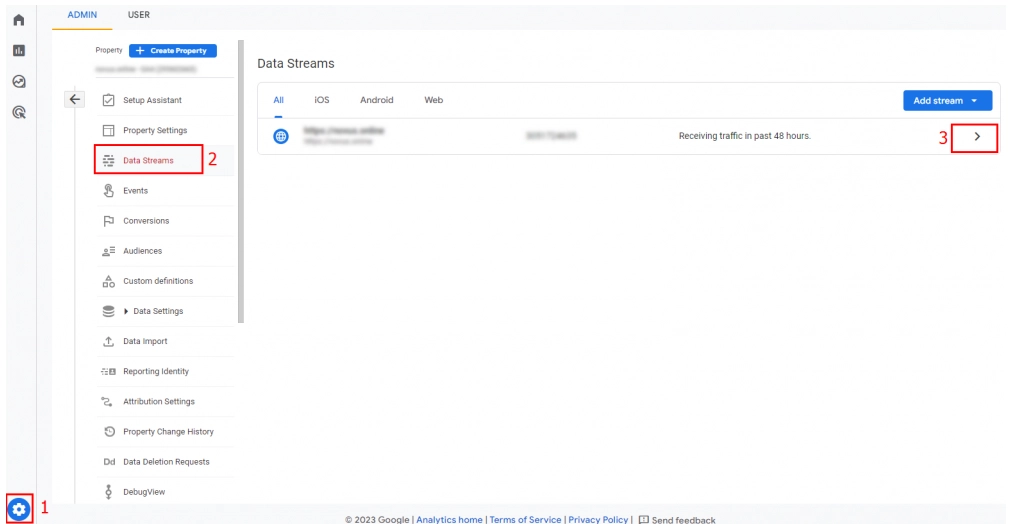The width and height of the screenshot is (1011, 524).
Task: Click 'Receiving traffic in past 48 hours.' text
Action: 745,136
